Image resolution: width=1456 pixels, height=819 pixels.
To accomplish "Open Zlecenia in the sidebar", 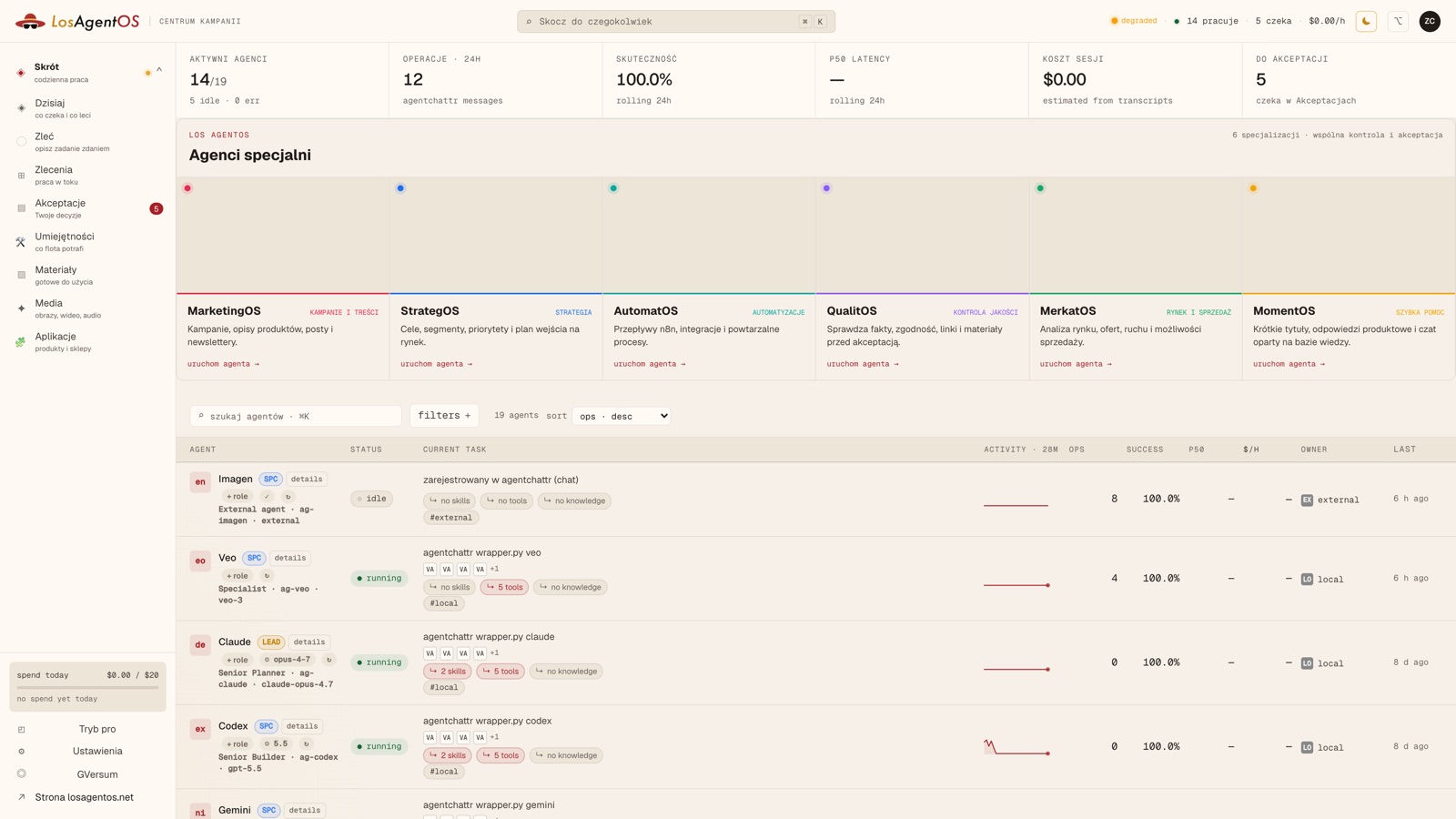I will tap(88, 176).
